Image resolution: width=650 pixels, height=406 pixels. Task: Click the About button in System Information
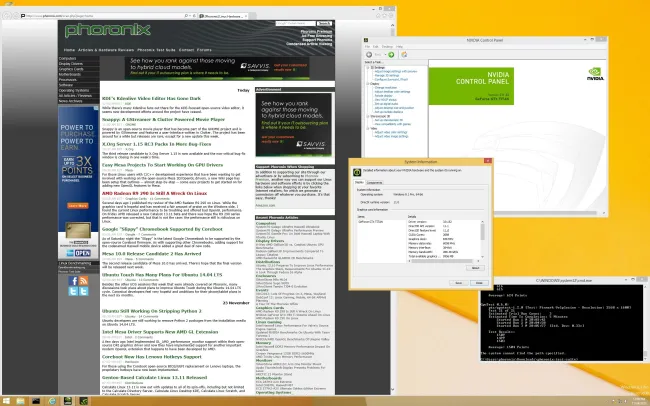click(x=475, y=268)
